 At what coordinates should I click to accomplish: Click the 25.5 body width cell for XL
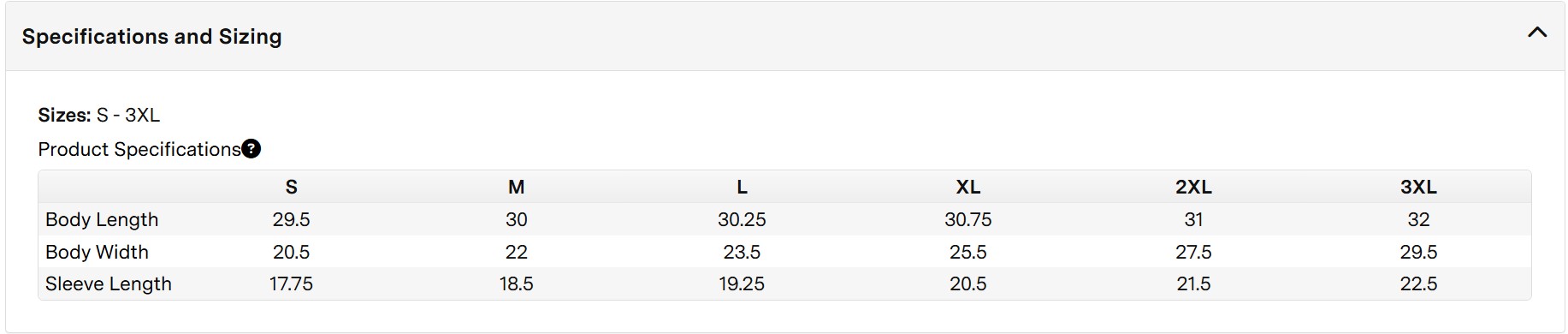coord(967,252)
